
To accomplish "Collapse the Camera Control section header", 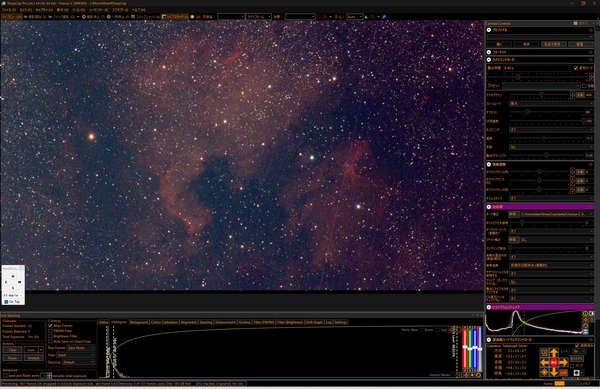I will pyautogui.click(x=489, y=60).
